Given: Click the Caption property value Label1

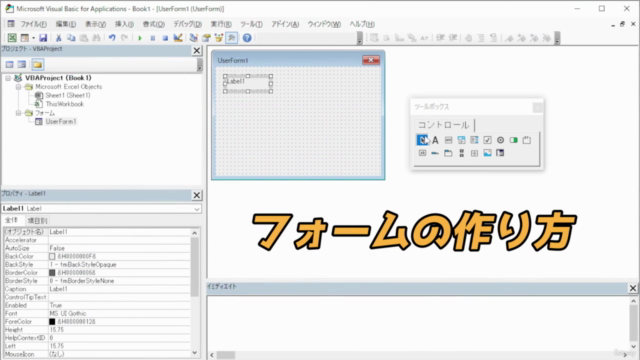Looking at the screenshot, I should click(x=119, y=289).
